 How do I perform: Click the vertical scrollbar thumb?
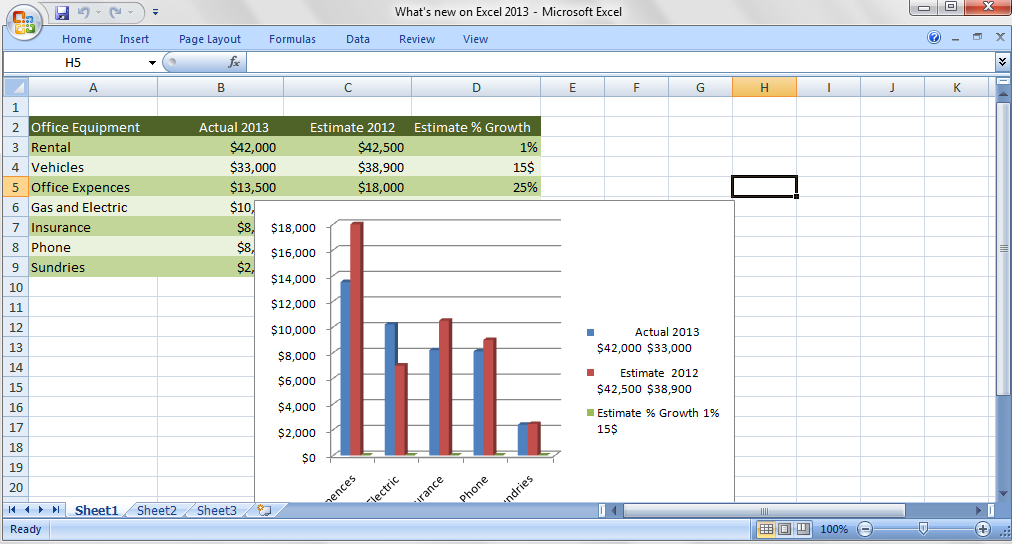pyautogui.click(x=1003, y=248)
